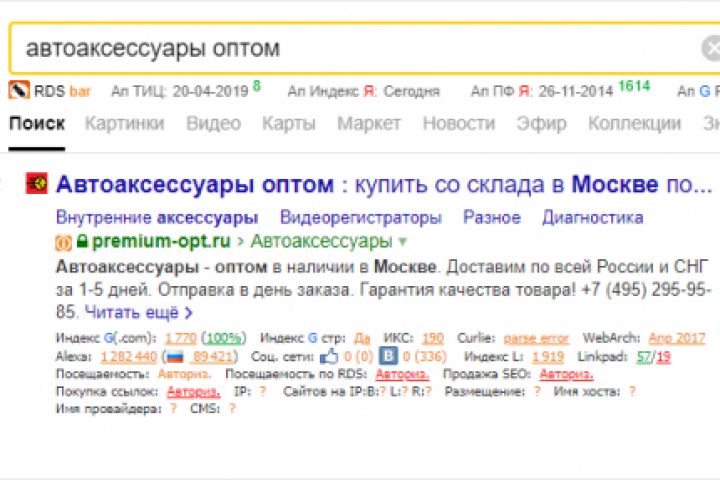The height and width of the screenshot is (480, 720).
Task: Click Авториз. next to Продажа SEO
Action: coord(566,374)
